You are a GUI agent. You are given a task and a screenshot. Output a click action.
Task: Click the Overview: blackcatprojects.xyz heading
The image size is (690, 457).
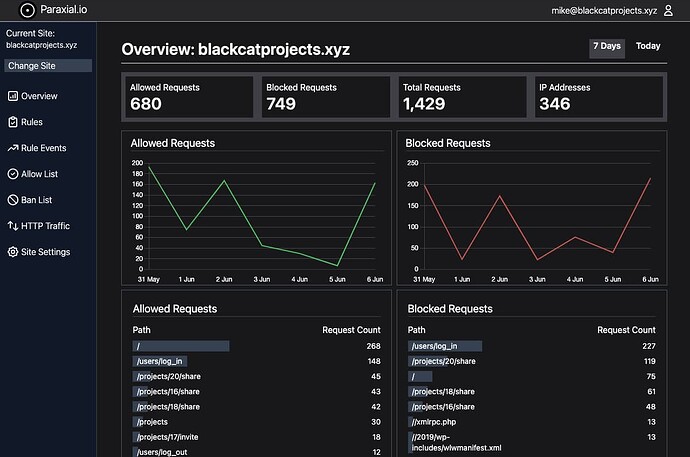(235, 49)
